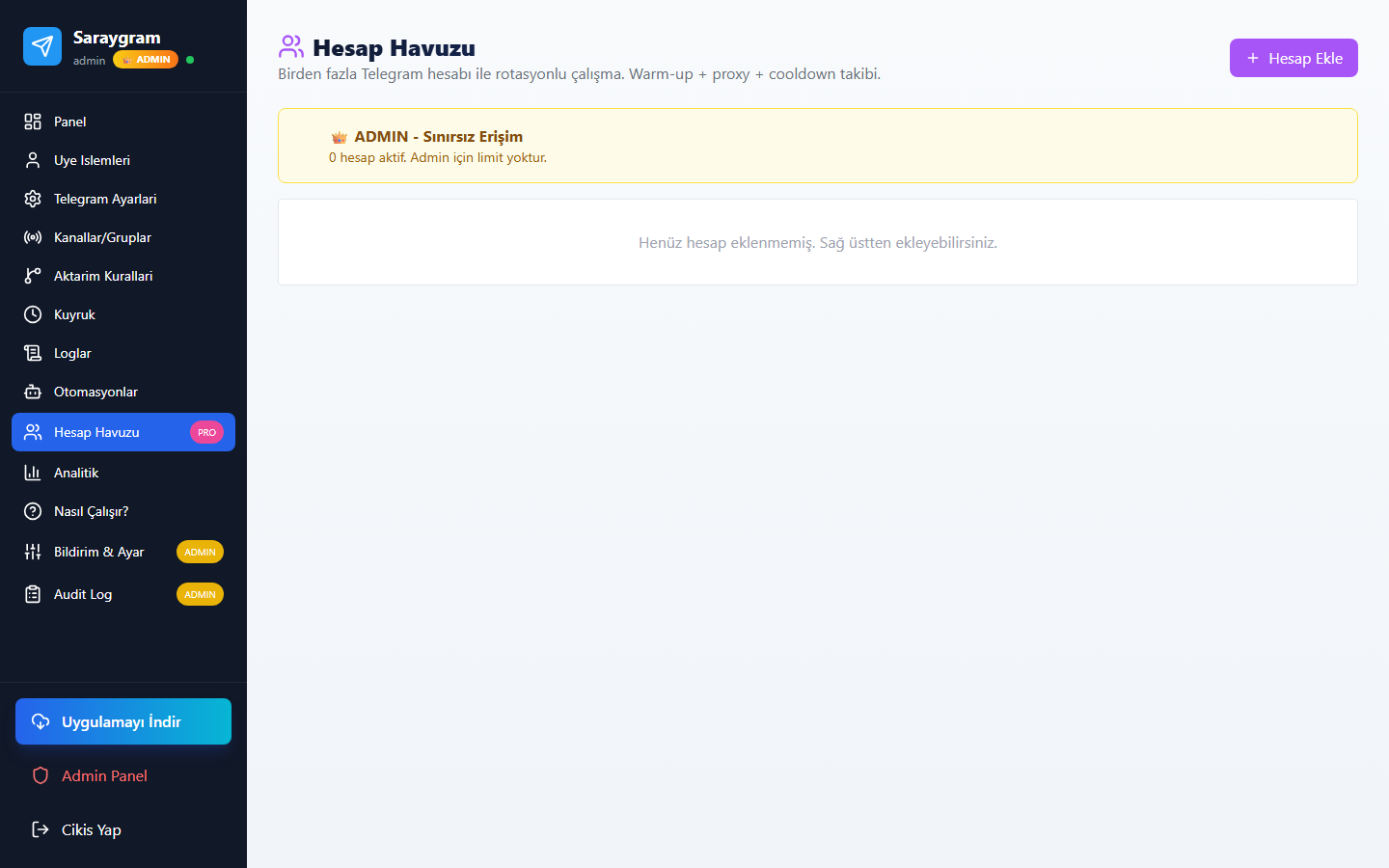Click the PRO badge on Hesap Havuzu
This screenshot has height=868, width=1389.
206,432
